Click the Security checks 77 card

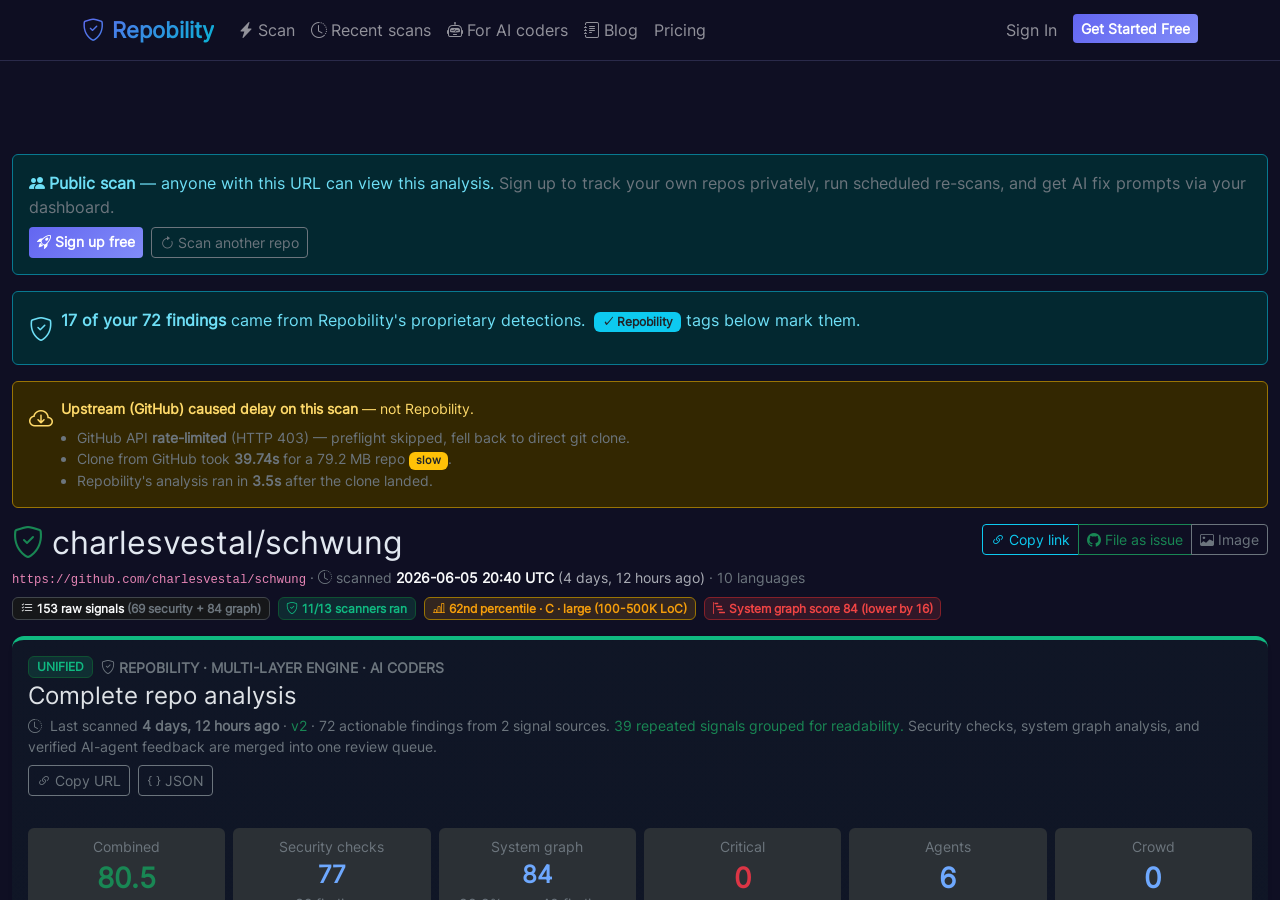tap(332, 865)
